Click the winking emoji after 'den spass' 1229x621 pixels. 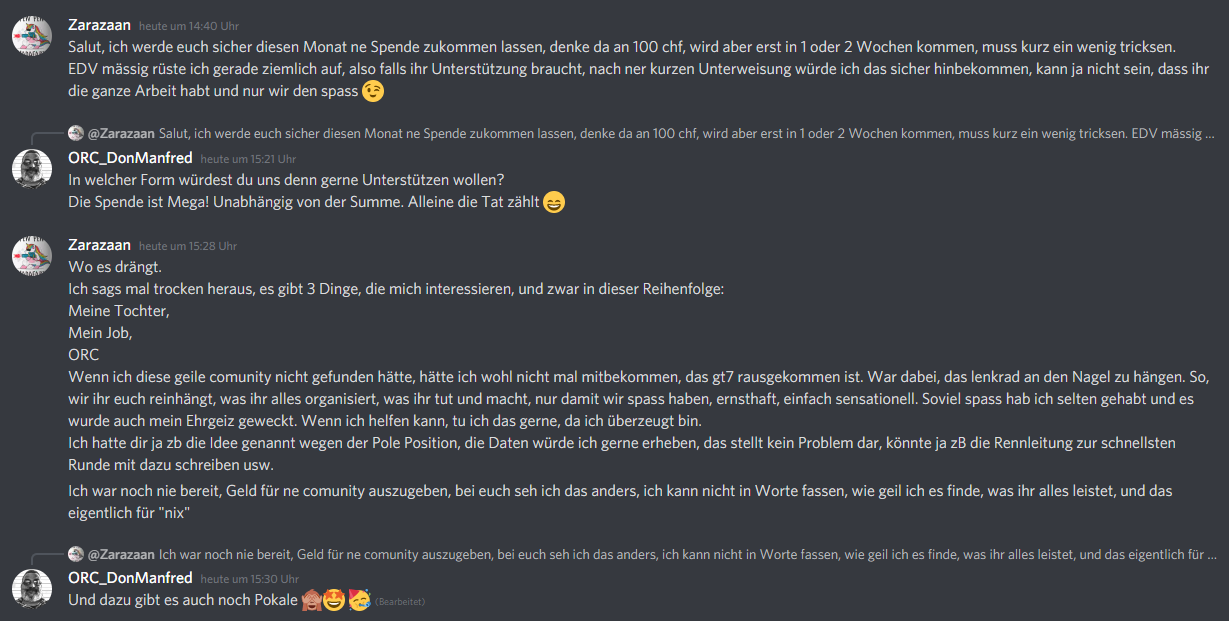pos(373,91)
